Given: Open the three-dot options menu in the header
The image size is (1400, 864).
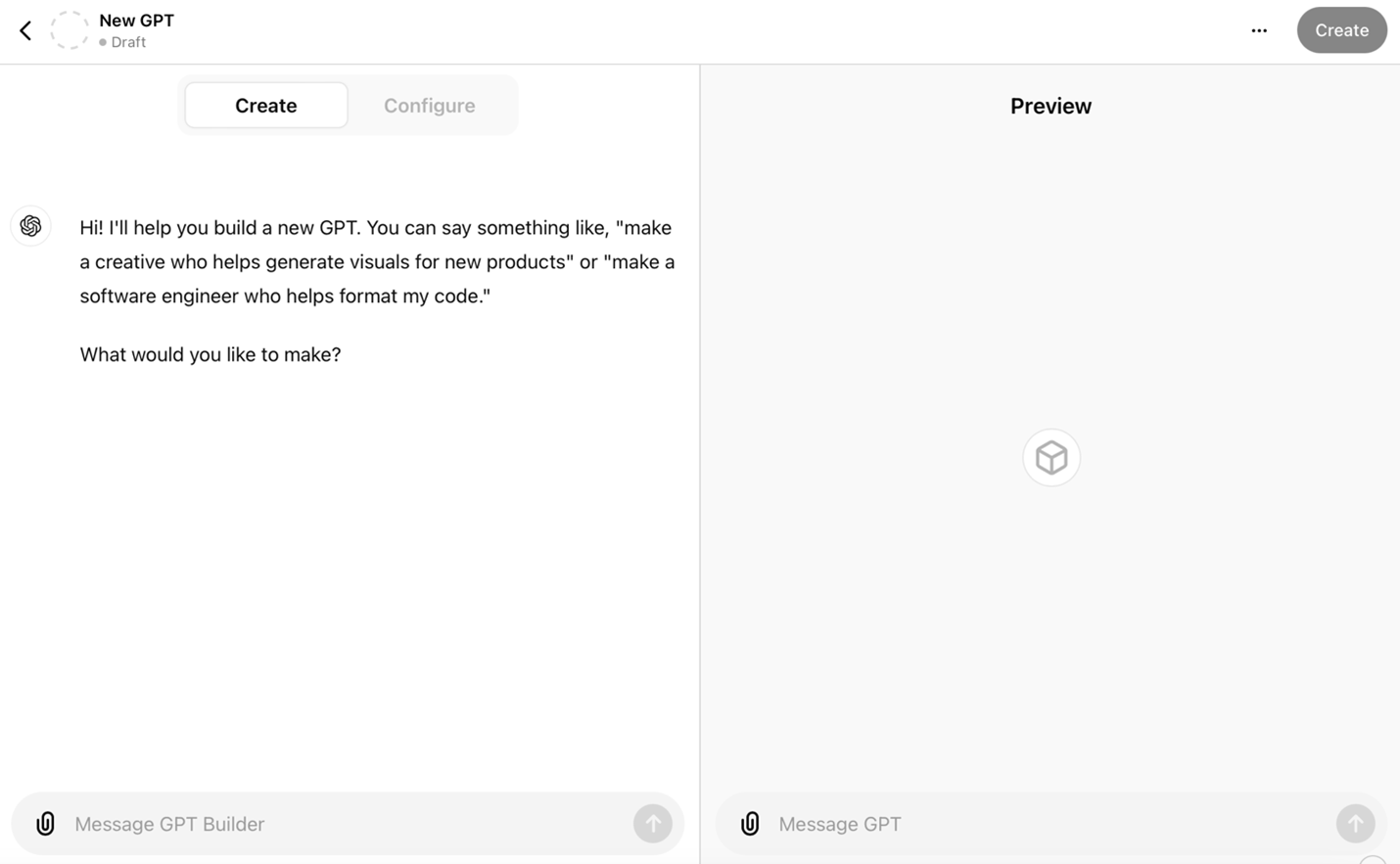Looking at the screenshot, I should (1258, 30).
